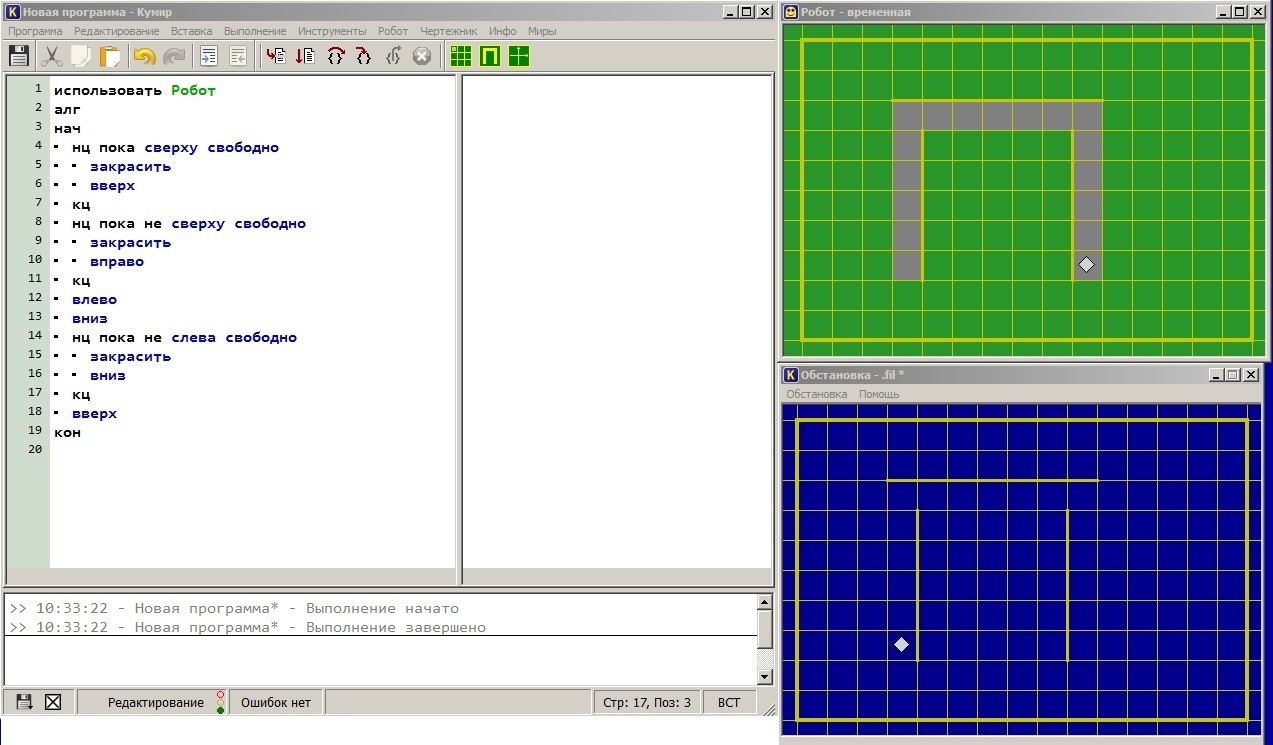Screen dimensions: 1273x745
Task: Toggle the crossed box icon in status bar
Action: pyautogui.click(x=53, y=702)
